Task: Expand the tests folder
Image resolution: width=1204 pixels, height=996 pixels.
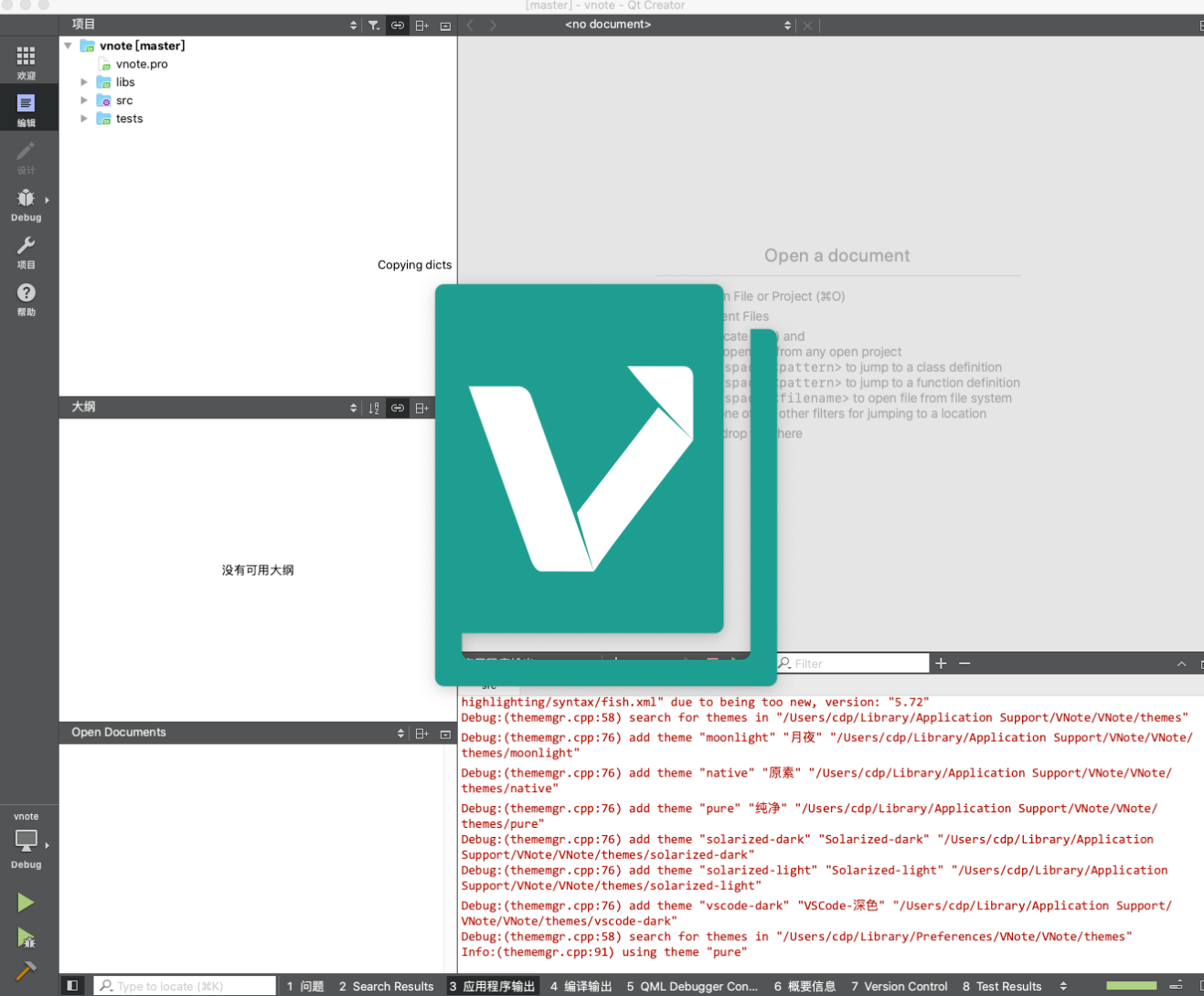Action: coord(84,119)
